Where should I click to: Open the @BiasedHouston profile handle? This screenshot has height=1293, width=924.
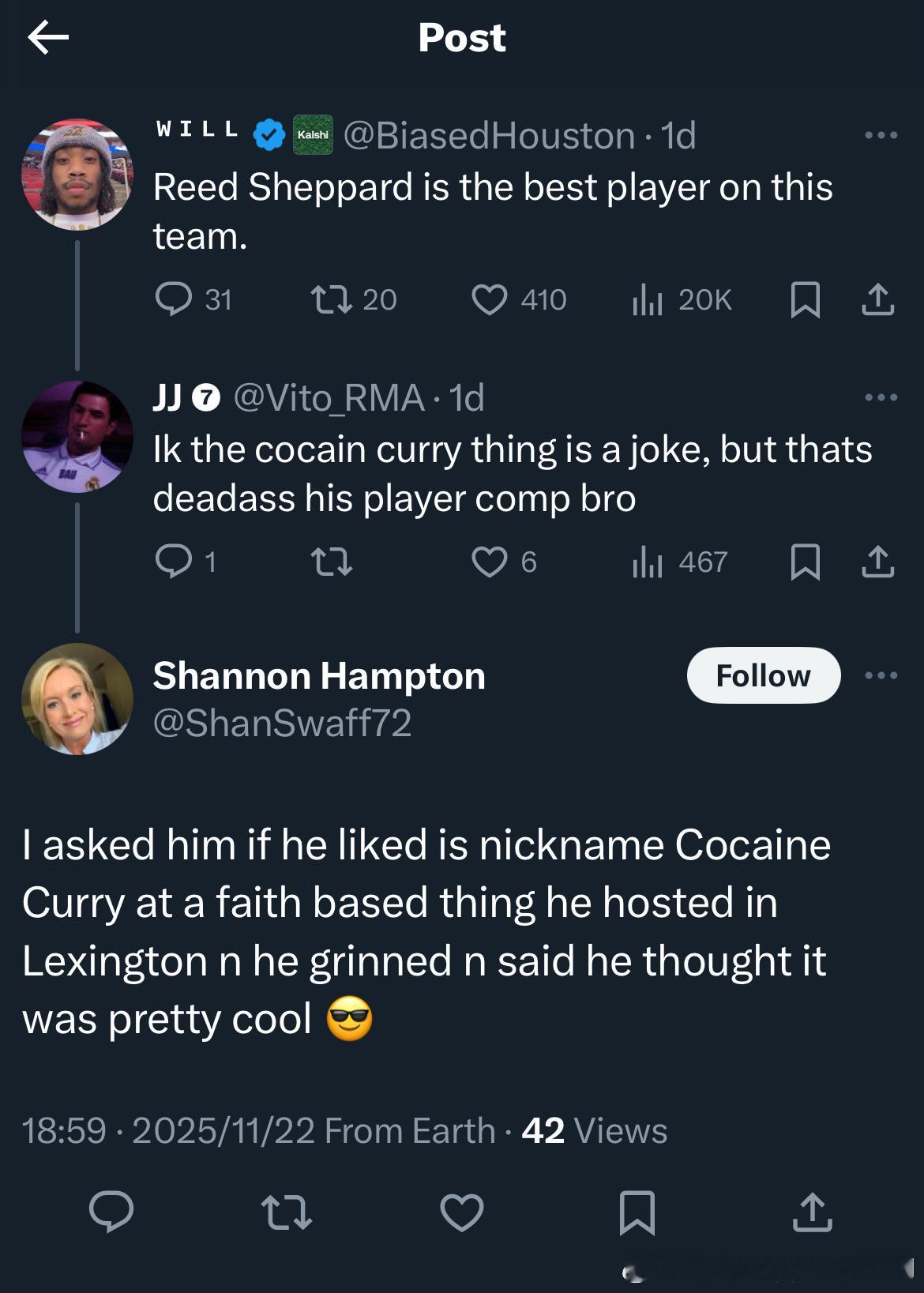click(489, 136)
